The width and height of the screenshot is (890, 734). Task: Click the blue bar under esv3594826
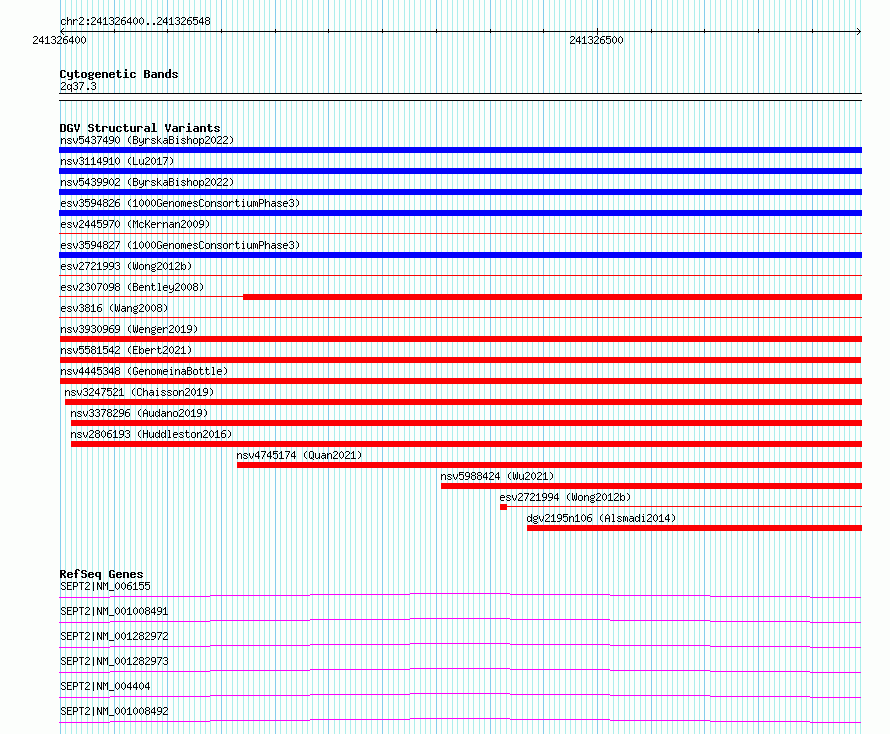click(460, 213)
